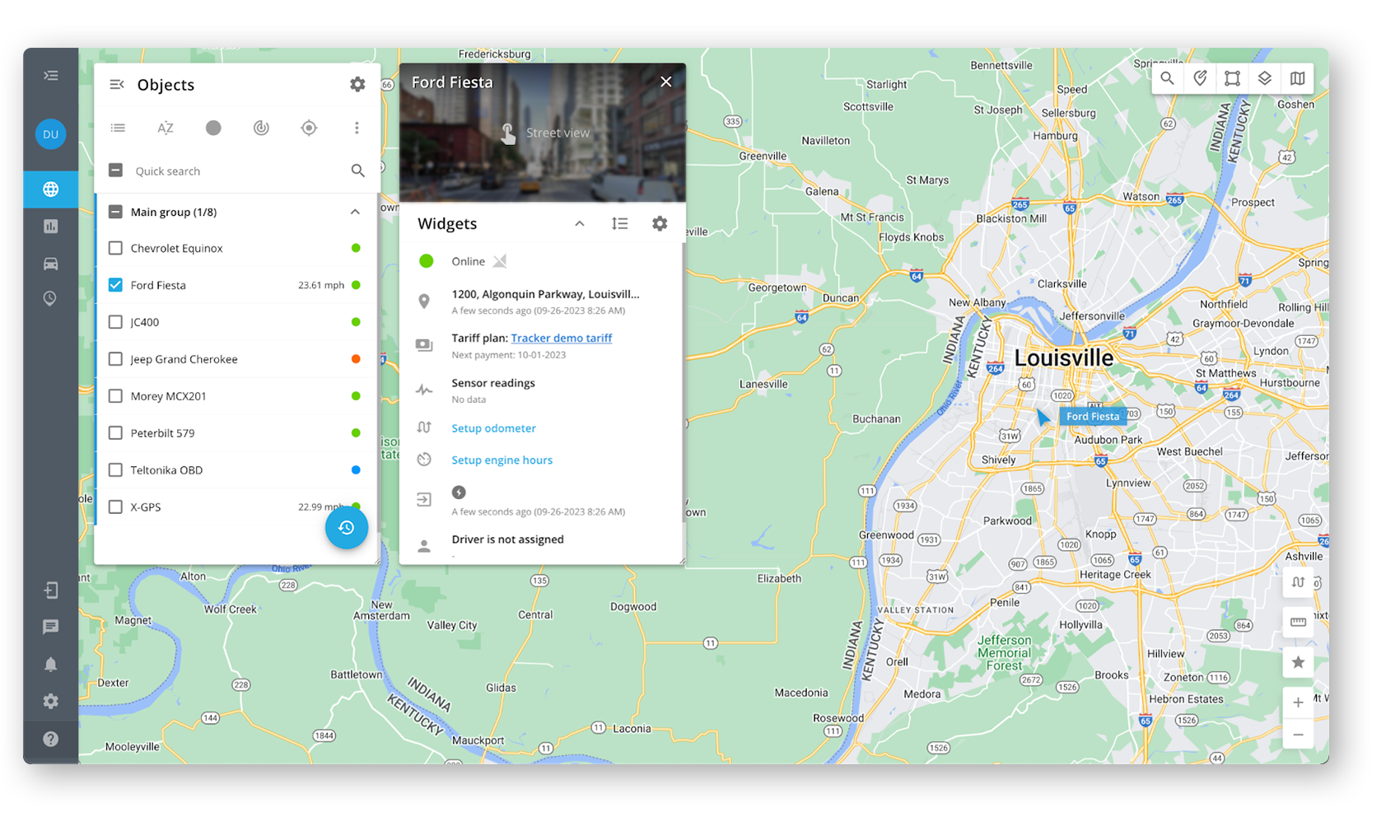Open the reports chart sidebar icon
The height and width of the screenshot is (840, 1400).
[x=51, y=226]
